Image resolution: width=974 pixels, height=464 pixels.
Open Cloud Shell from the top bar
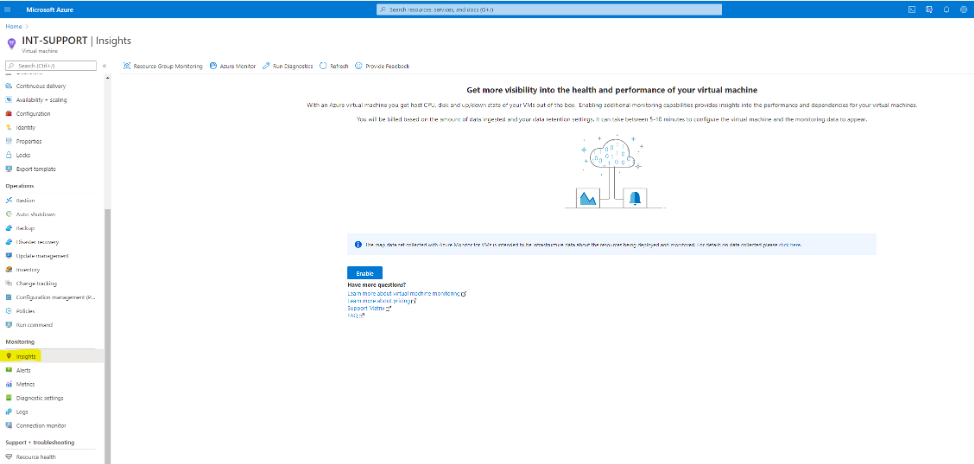[x=912, y=9]
